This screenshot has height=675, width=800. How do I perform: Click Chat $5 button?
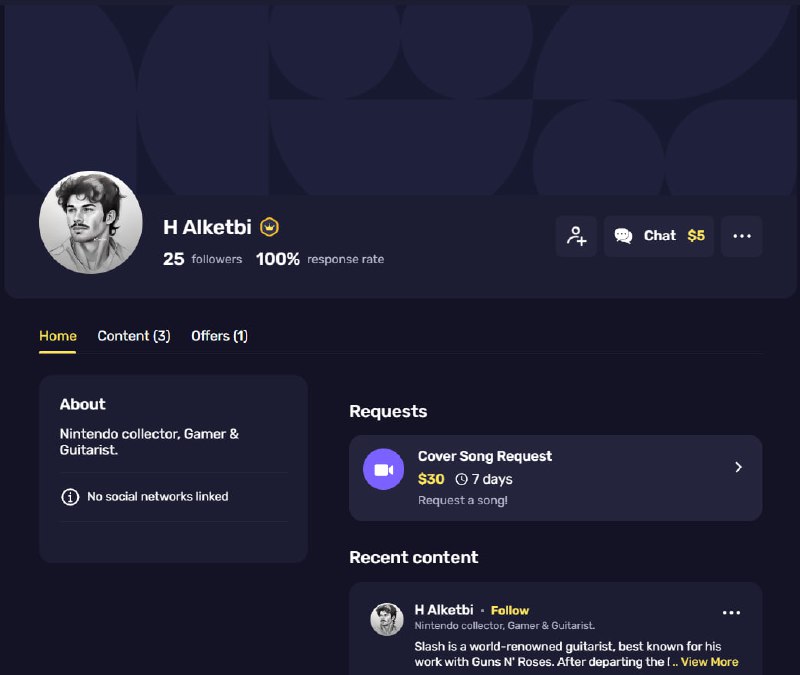tap(659, 236)
